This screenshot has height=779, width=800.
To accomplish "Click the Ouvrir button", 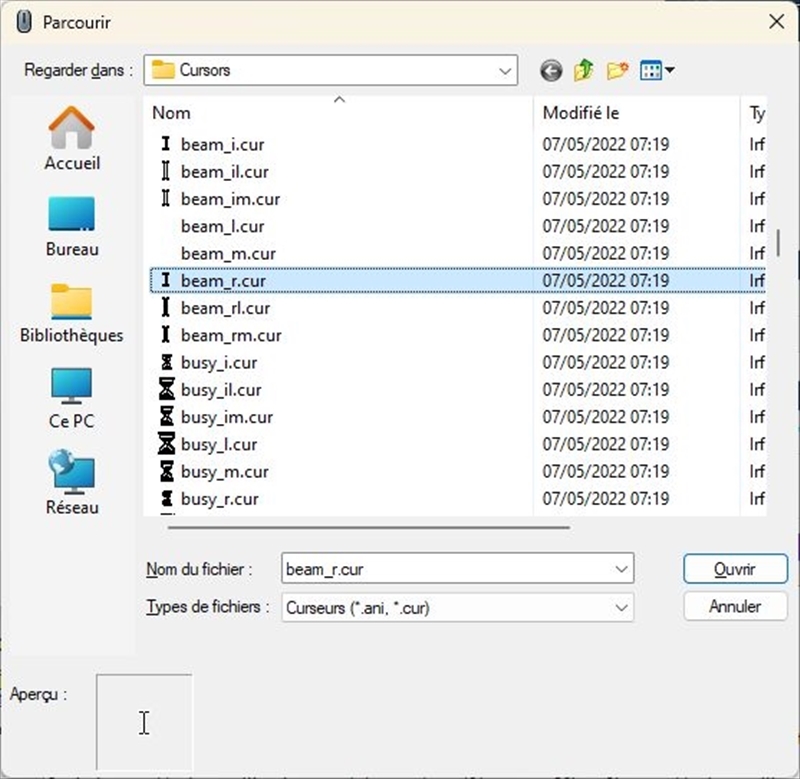I will 735,569.
